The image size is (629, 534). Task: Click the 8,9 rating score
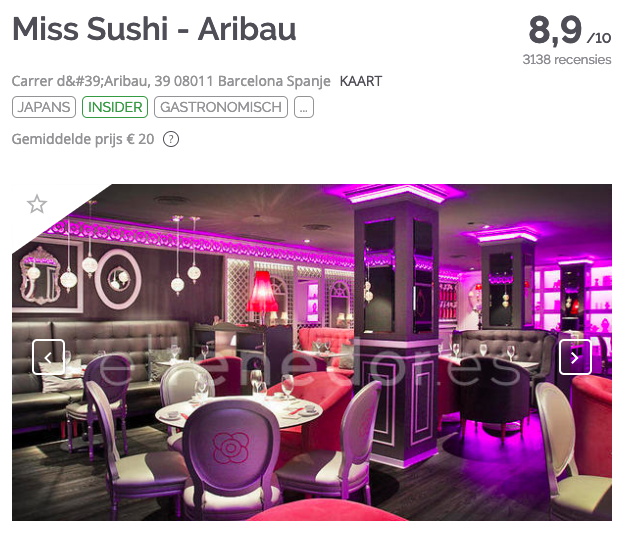[x=555, y=30]
